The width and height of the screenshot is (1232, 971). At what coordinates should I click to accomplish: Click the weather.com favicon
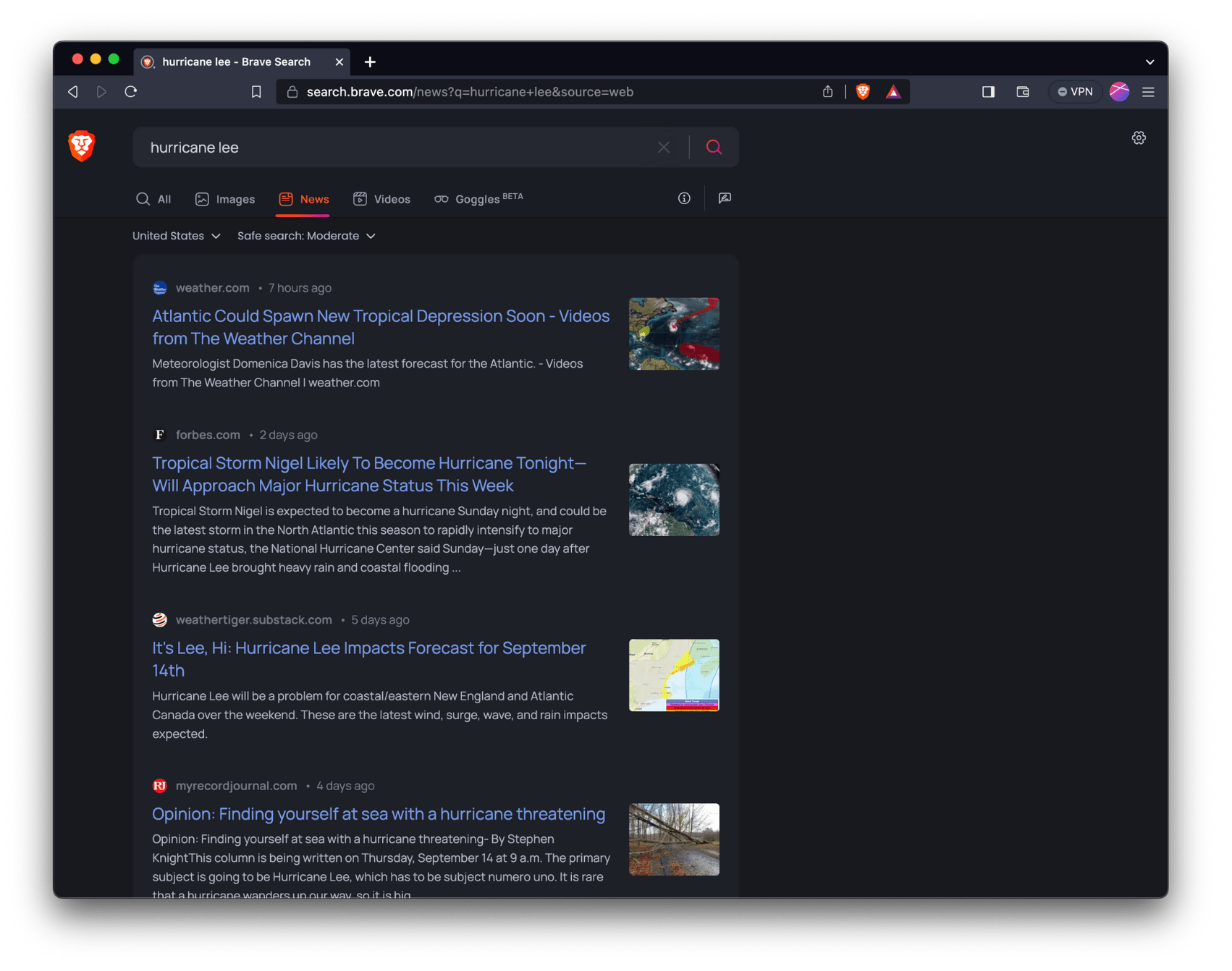click(160, 288)
